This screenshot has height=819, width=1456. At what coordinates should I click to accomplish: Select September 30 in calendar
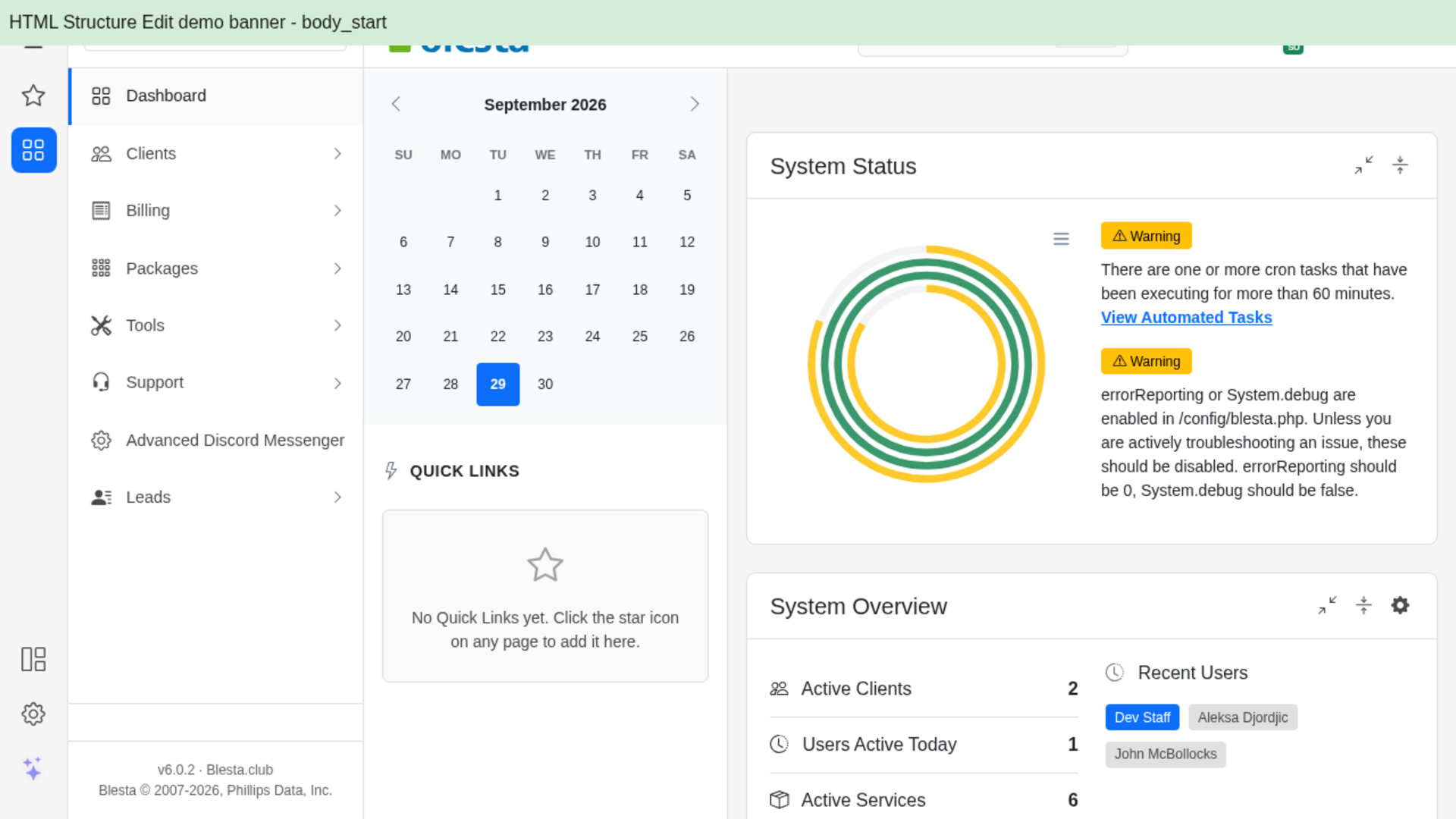click(545, 384)
